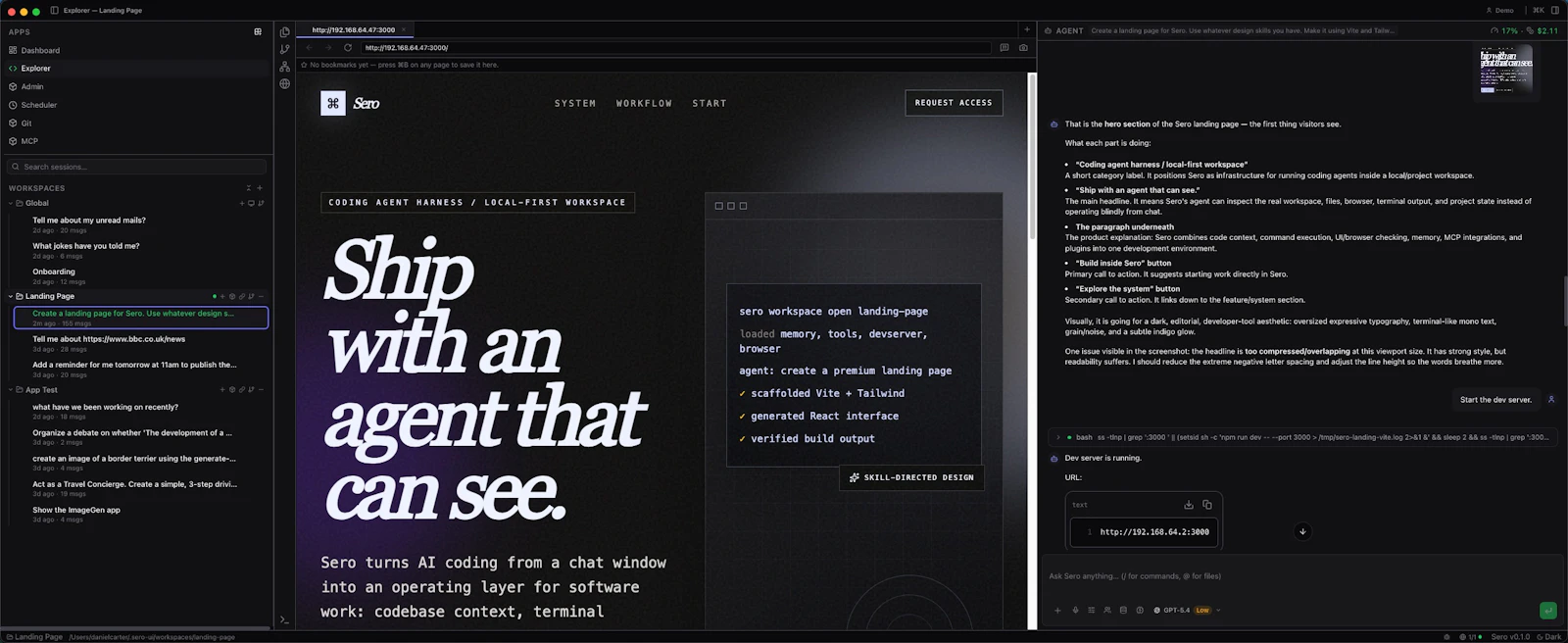Click the Demo user in title bar
The image size is (1568, 643).
pyautogui.click(x=1500, y=11)
